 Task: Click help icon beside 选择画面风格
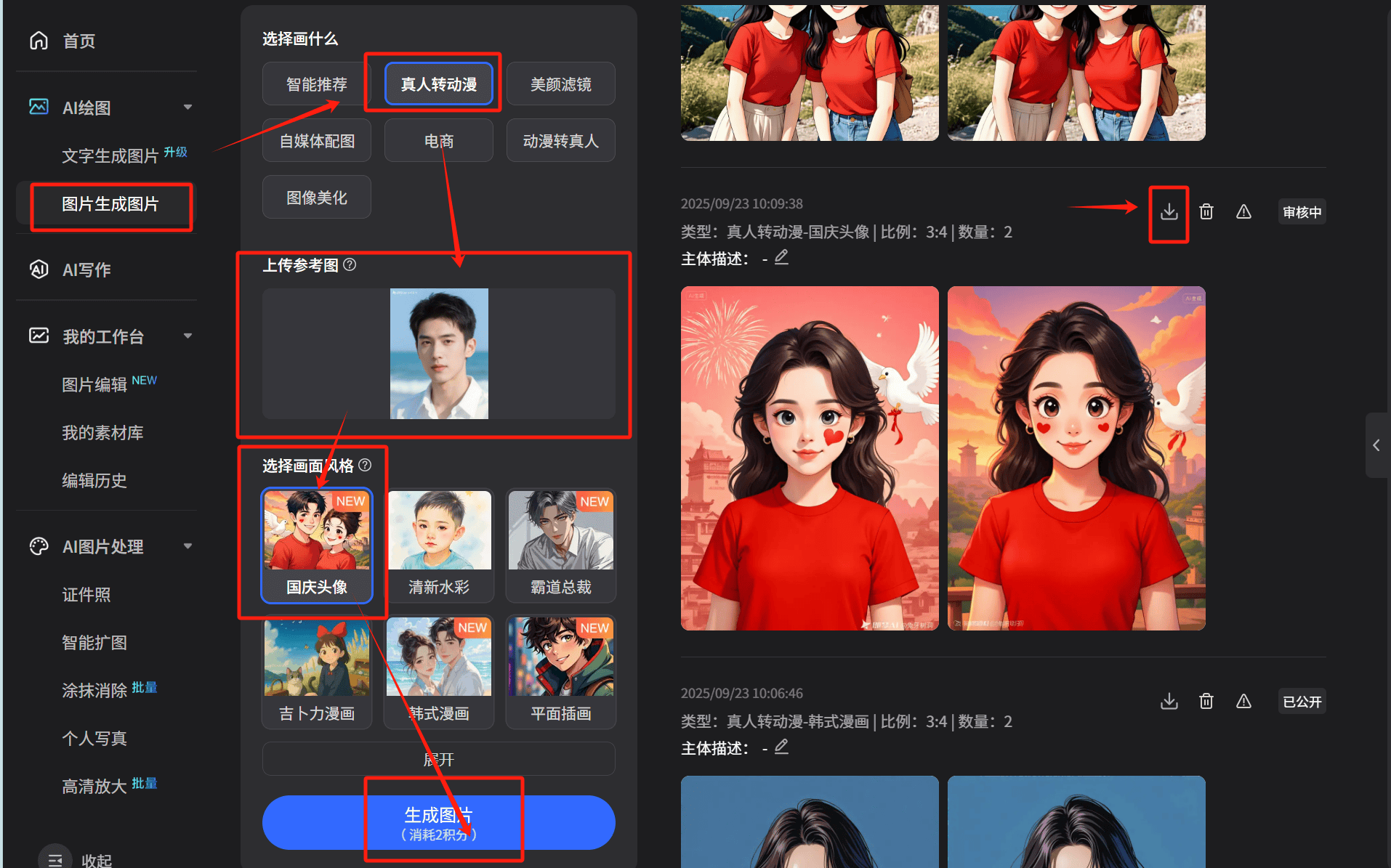pos(365,466)
